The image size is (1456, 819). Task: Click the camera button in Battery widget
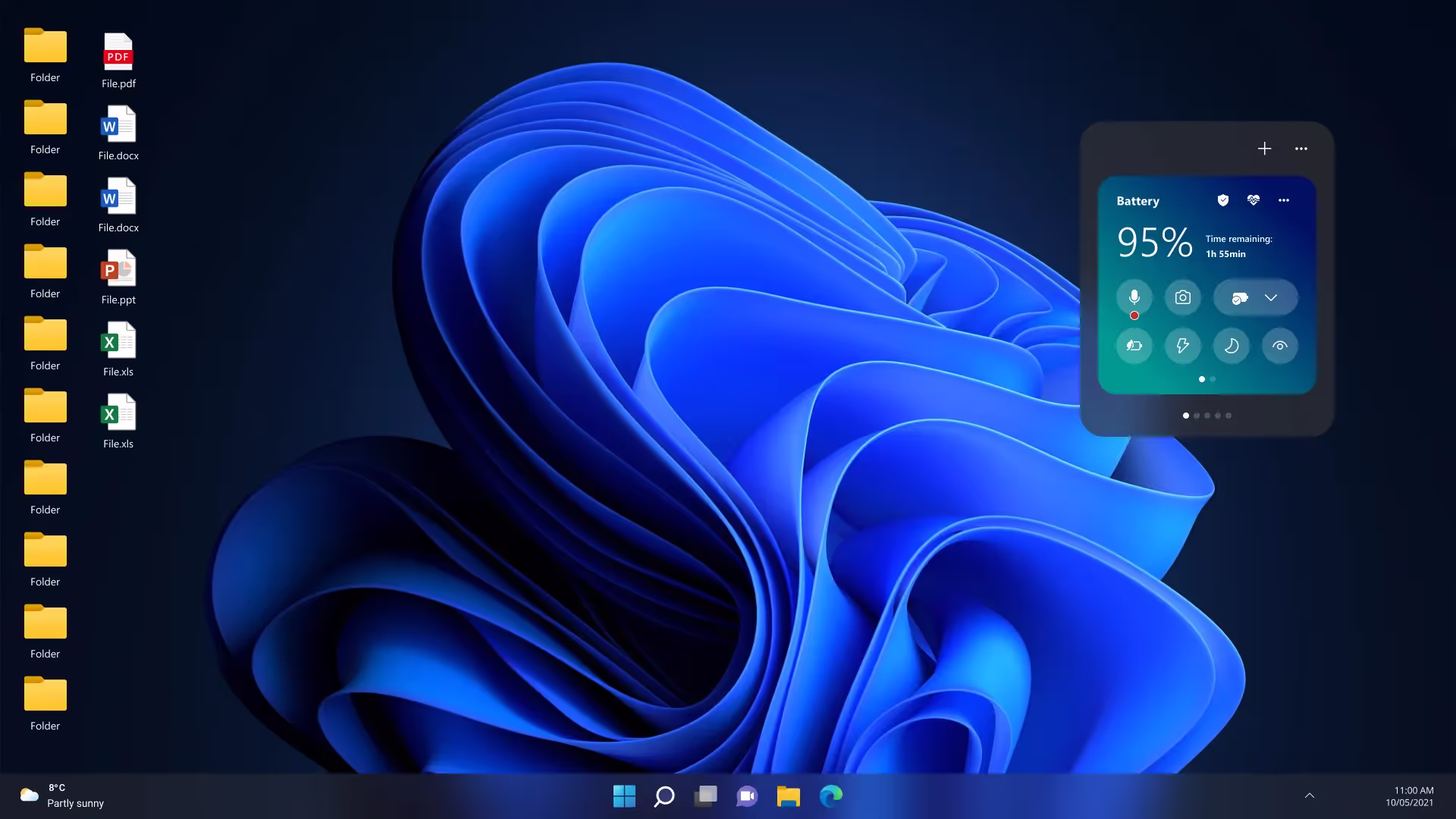point(1182,297)
